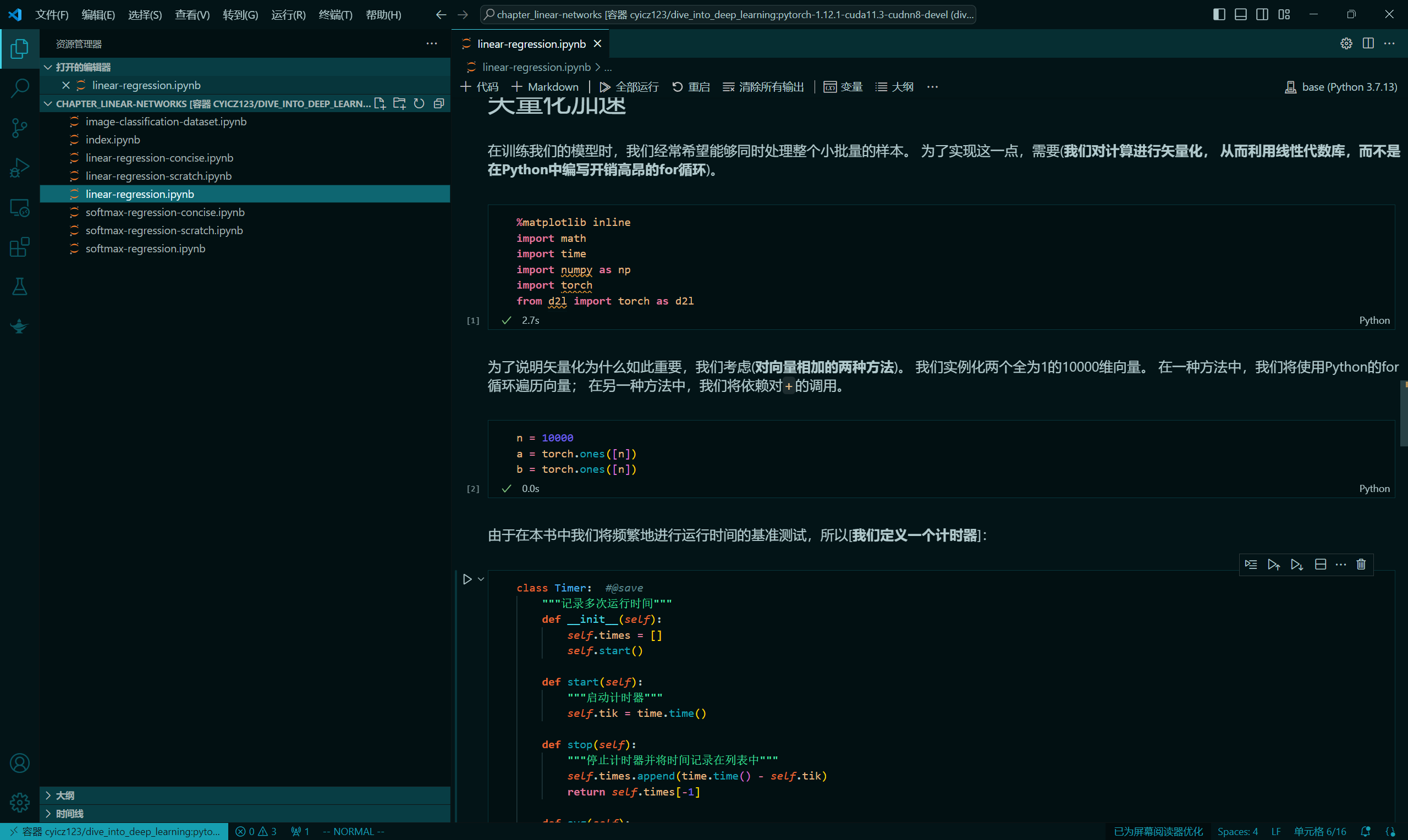1408x840 pixels.
Task: Delete the Timer cell via trash icon
Action: pos(1362,565)
